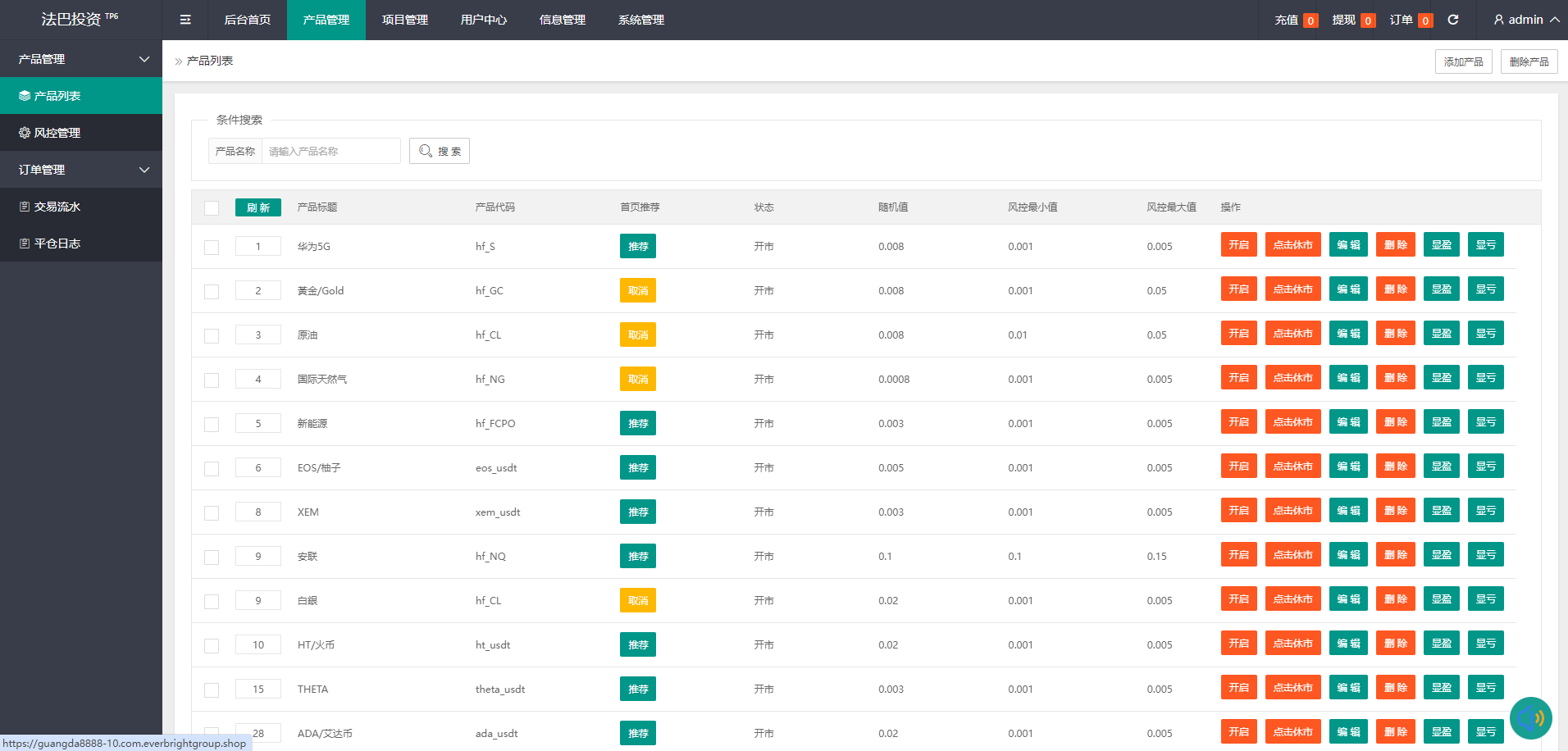Viewport: 1568px width, 751px height.
Task: Click product code hf_FCPO cell
Action: (495, 423)
